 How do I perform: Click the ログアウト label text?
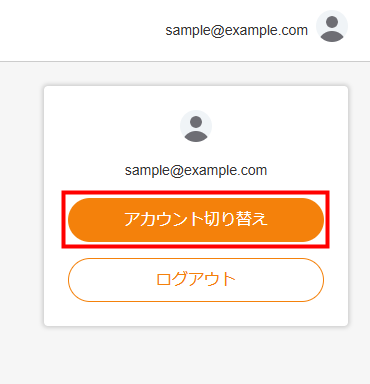pos(196,279)
